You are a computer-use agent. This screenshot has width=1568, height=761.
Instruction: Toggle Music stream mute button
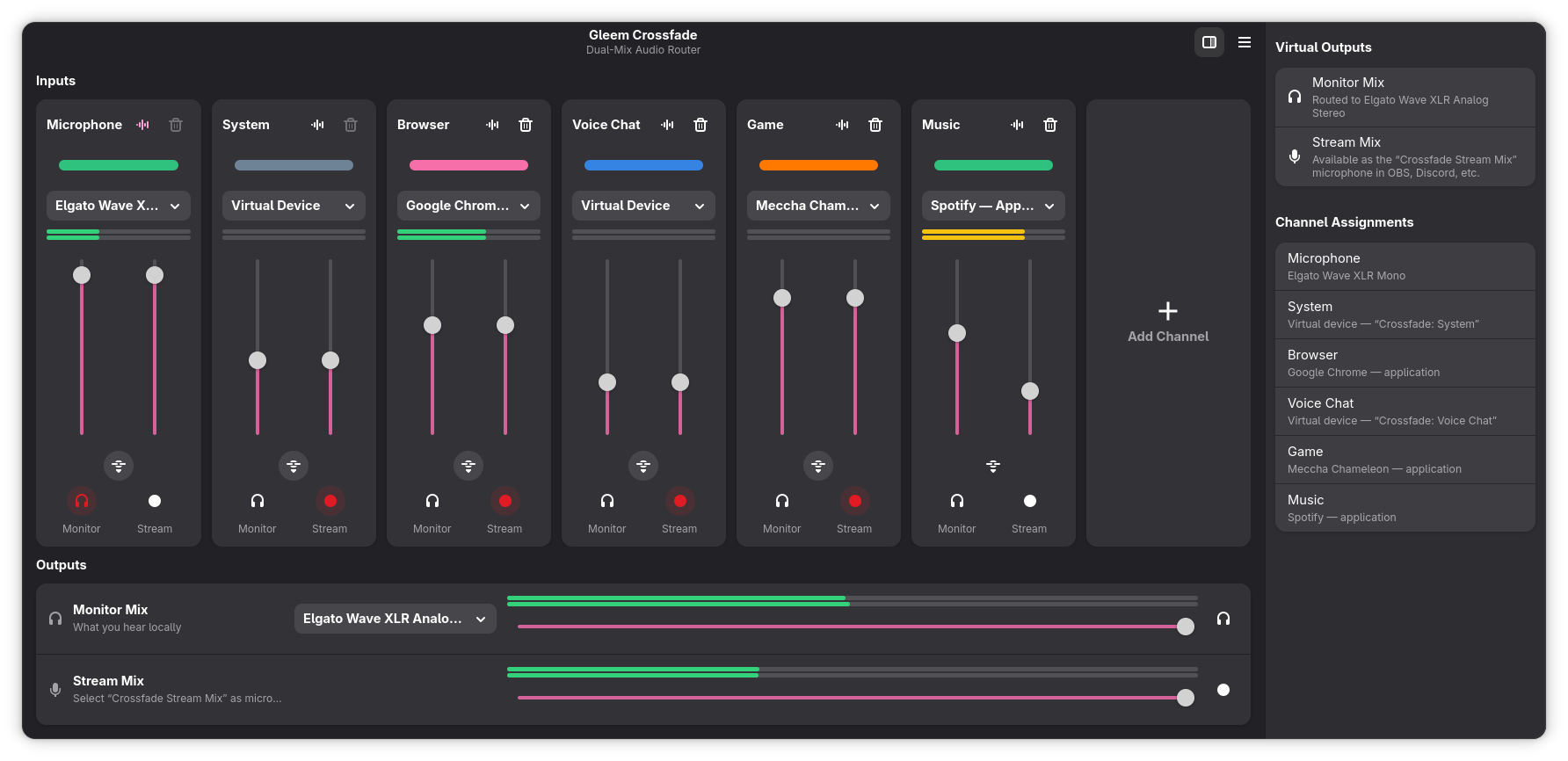coord(1030,501)
